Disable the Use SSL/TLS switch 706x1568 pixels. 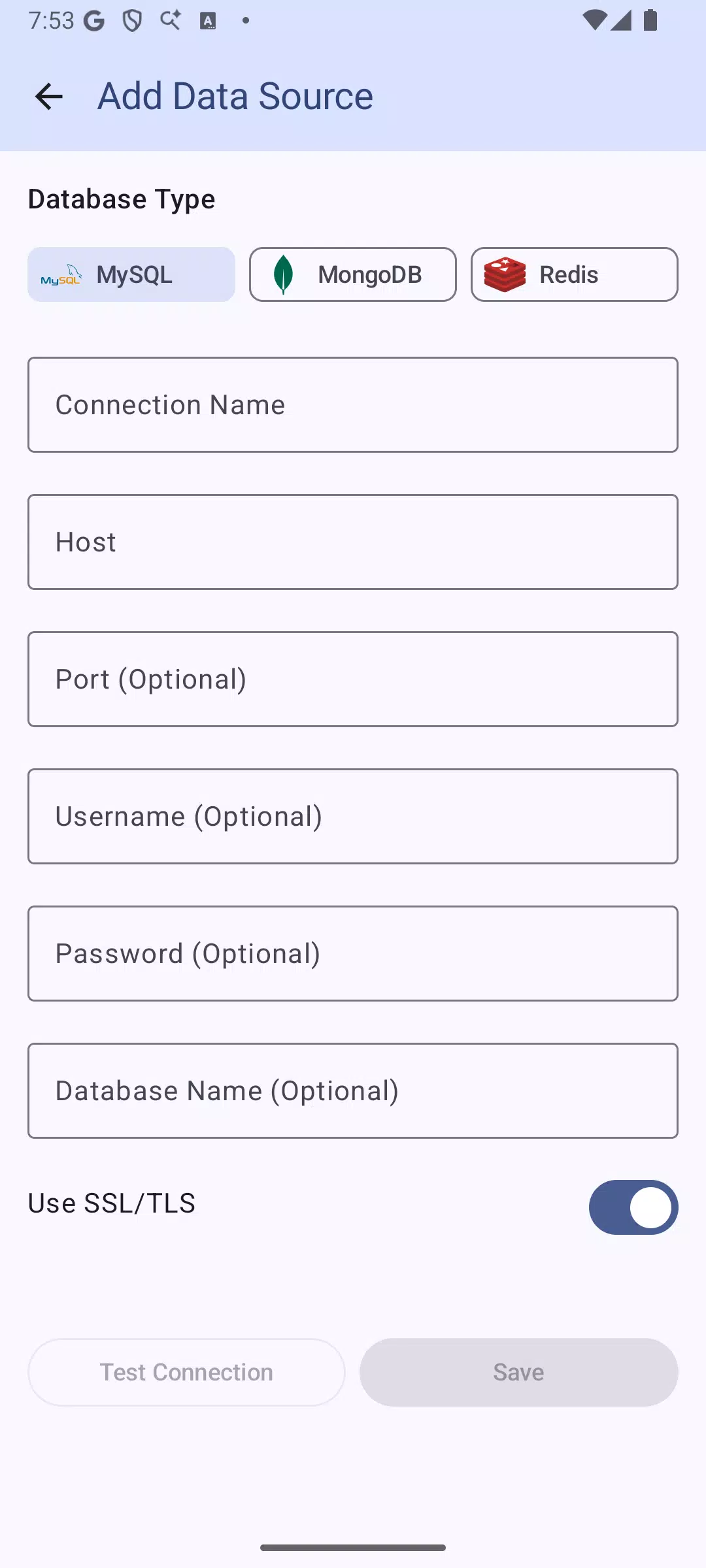[x=633, y=1207]
